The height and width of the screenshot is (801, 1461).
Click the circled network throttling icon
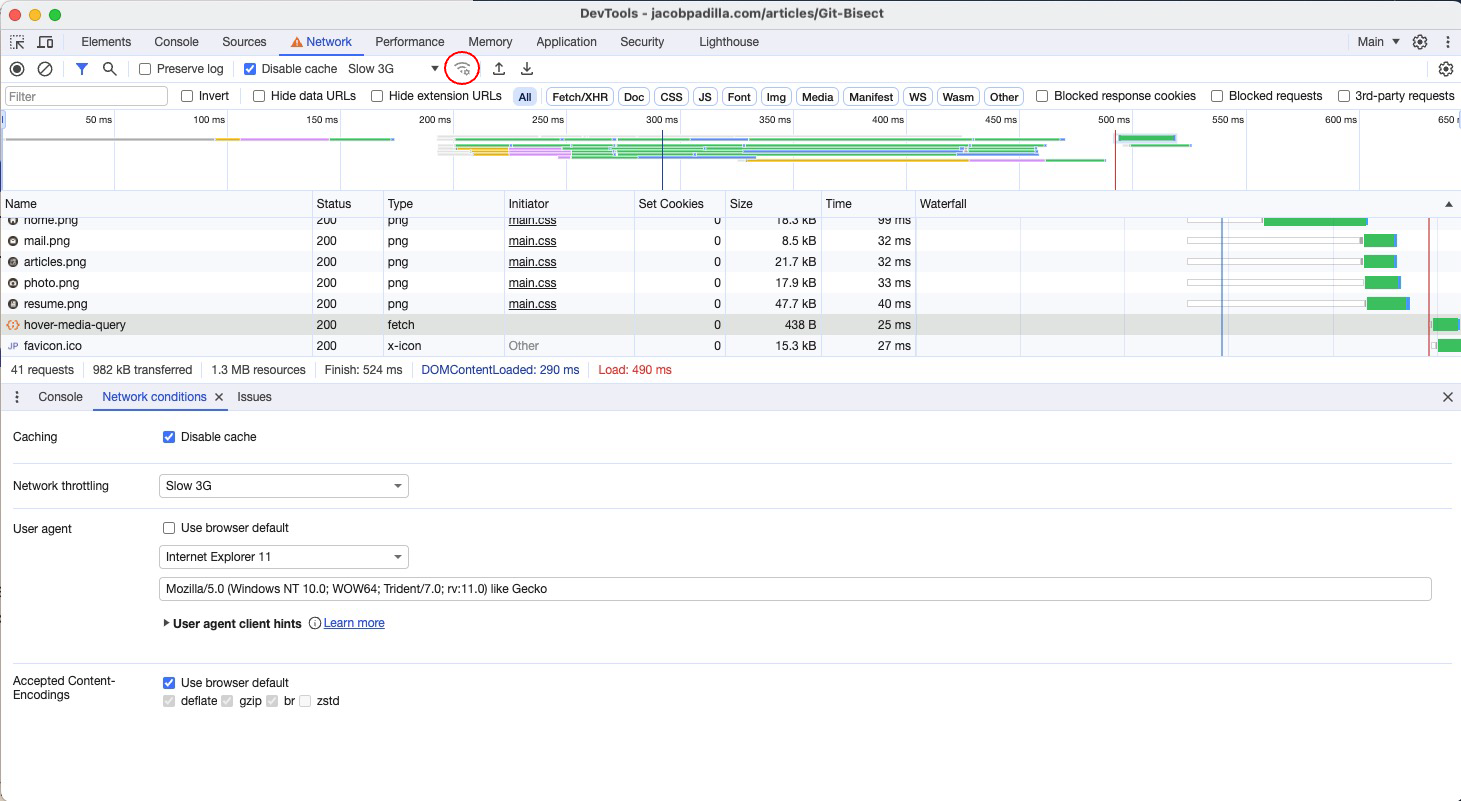pyautogui.click(x=462, y=68)
